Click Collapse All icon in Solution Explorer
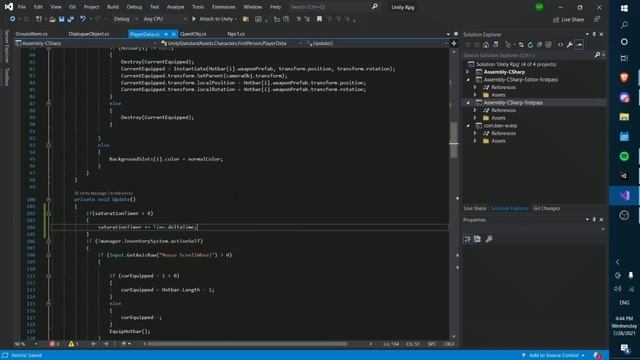 [539, 44]
